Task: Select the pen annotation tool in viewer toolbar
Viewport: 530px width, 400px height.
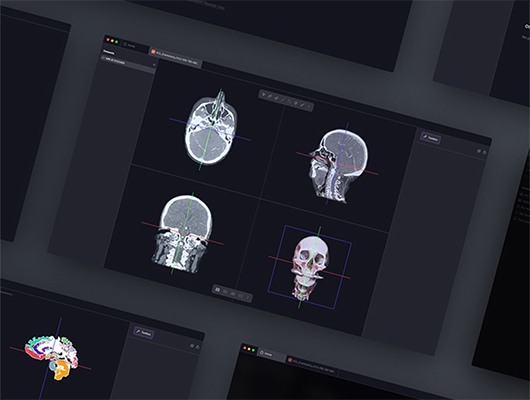Action: tap(302, 105)
